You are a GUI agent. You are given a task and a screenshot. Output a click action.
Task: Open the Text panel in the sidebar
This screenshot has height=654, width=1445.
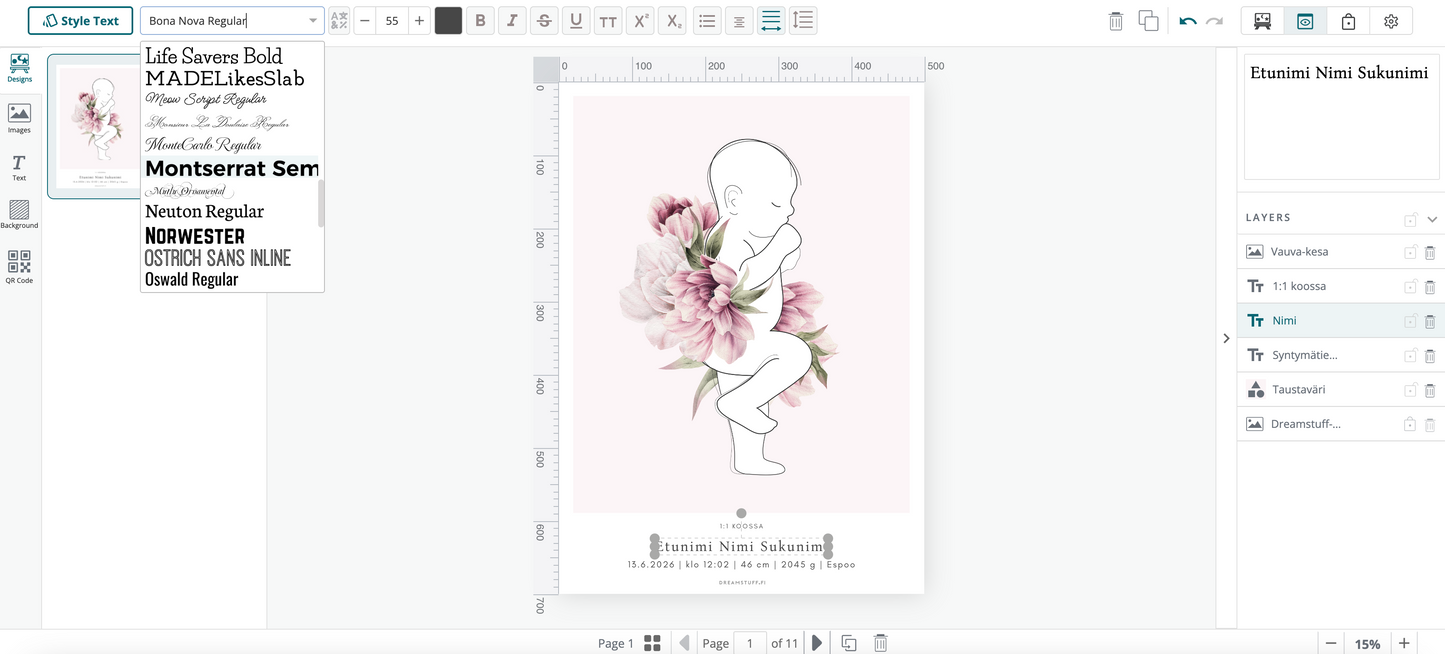coord(19,167)
